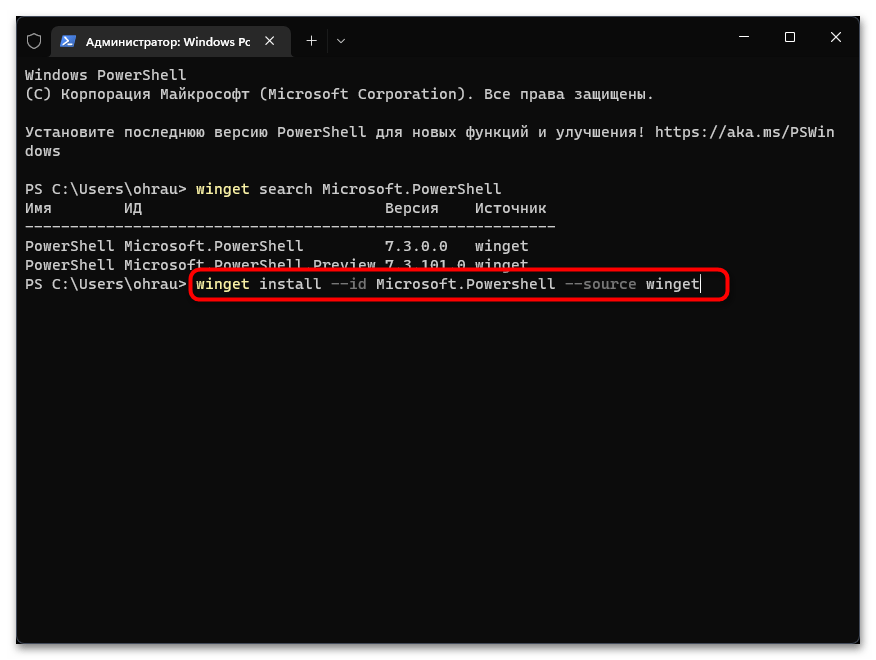This screenshot has width=876, height=660.
Task: Click the PowerShell icon on the tab
Action: pyautogui.click(x=69, y=40)
